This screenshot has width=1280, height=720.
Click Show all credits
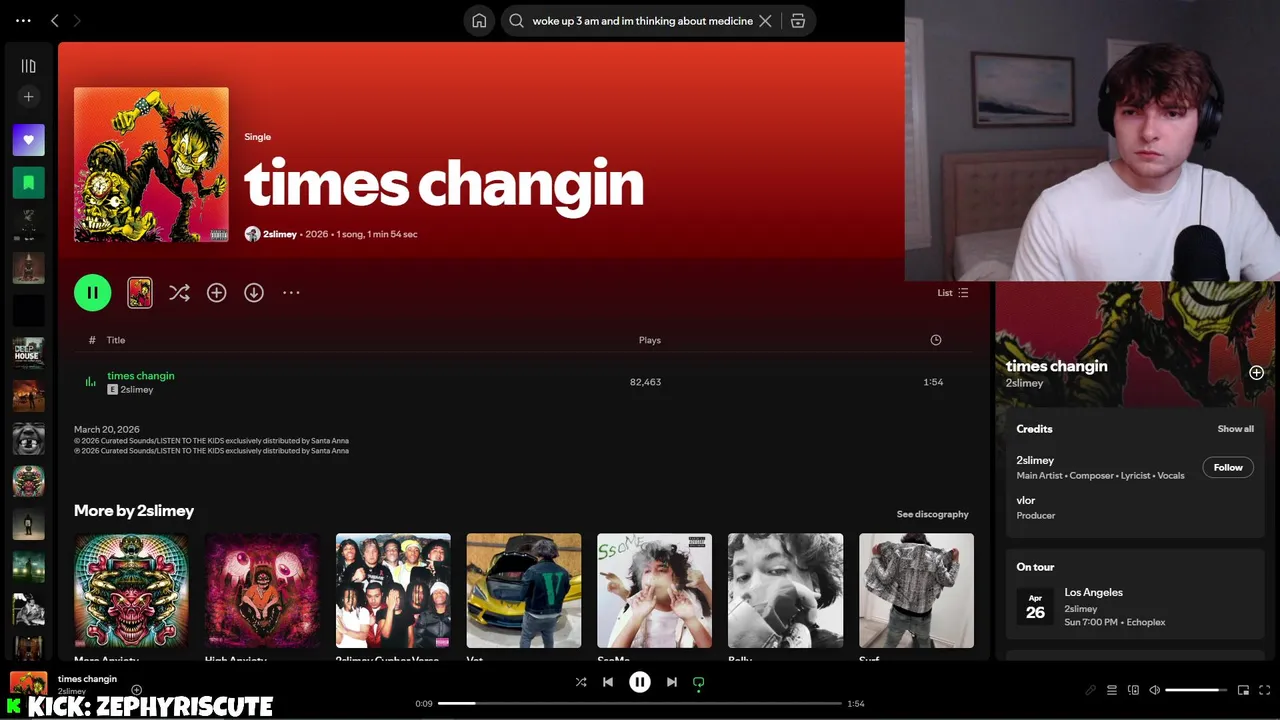1235,429
